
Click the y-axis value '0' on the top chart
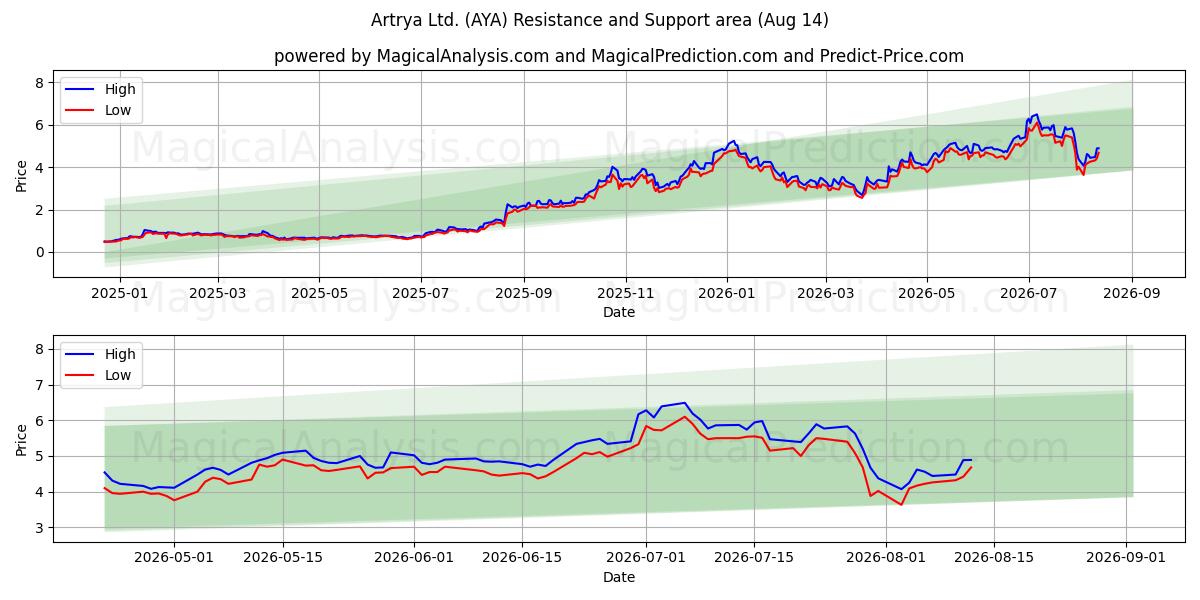40,252
